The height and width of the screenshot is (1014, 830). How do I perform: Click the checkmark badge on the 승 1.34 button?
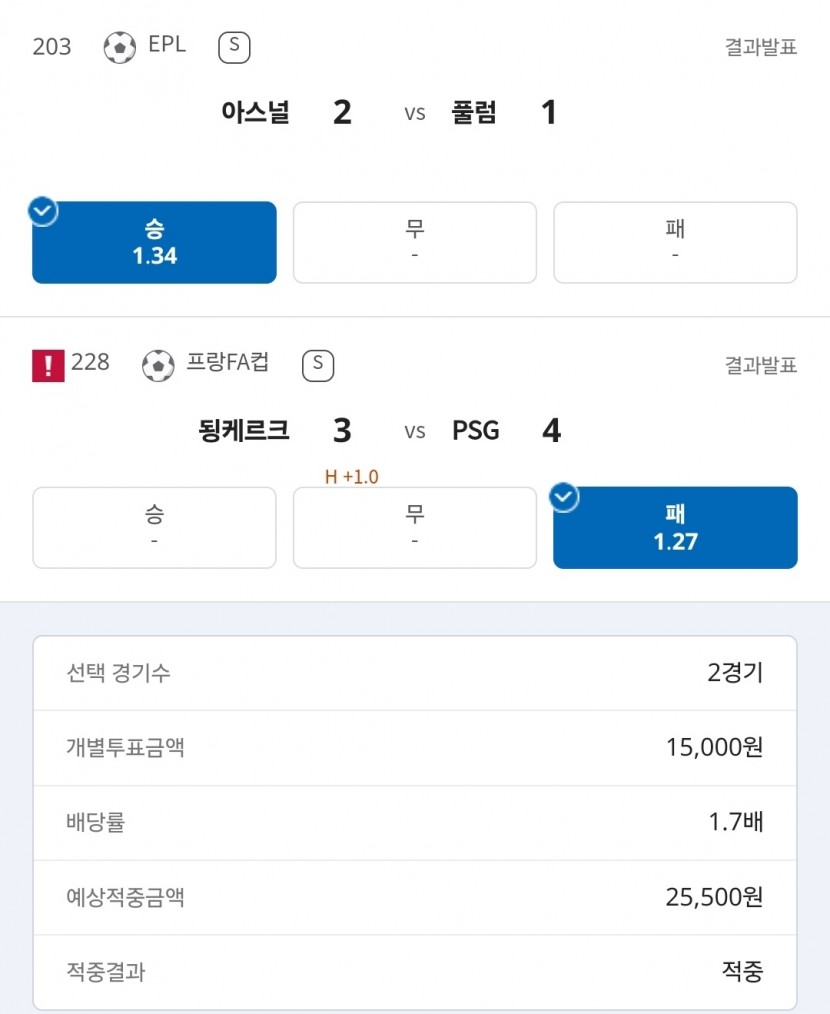point(43,211)
